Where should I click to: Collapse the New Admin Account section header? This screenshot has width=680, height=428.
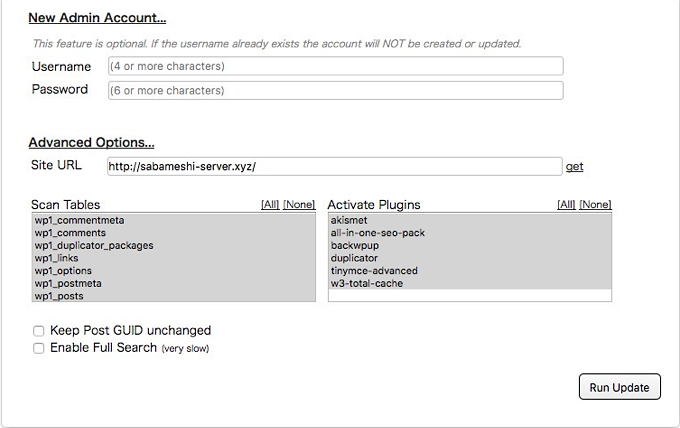97,18
